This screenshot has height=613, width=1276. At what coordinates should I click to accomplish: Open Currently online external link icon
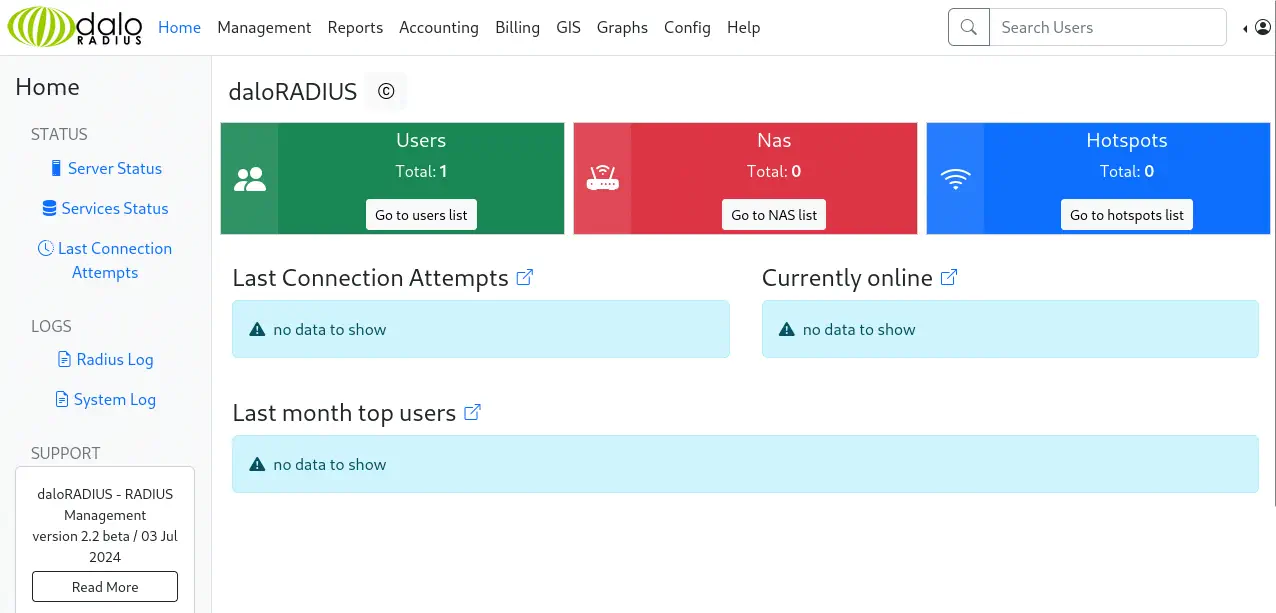pyautogui.click(x=949, y=277)
